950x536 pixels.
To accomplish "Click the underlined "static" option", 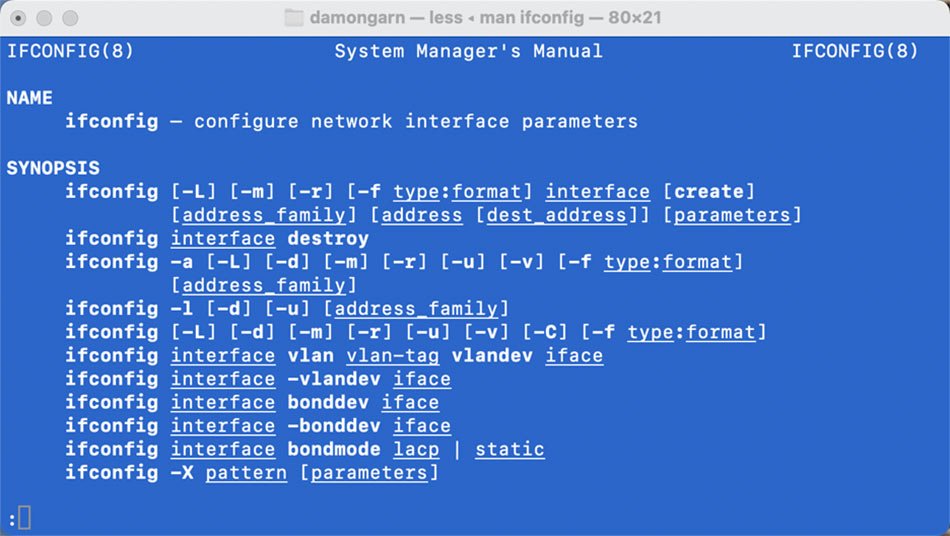I will click(509, 449).
